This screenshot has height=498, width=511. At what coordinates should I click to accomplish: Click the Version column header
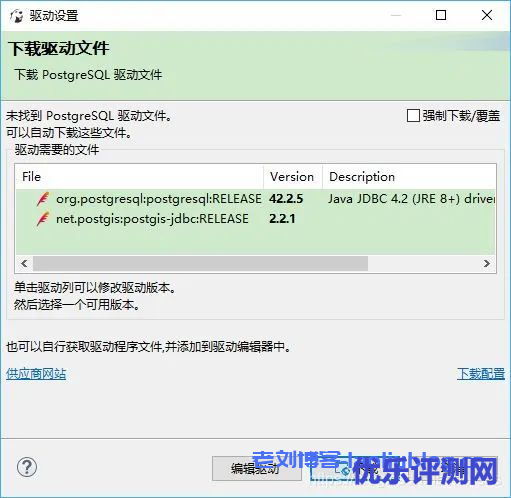pos(293,177)
